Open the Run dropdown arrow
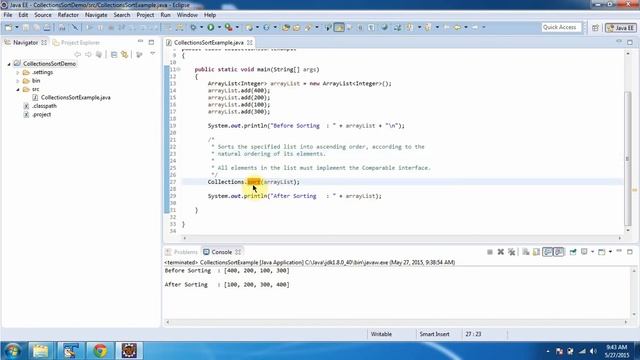The width and height of the screenshot is (640, 360). pyautogui.click(x=219, y=27)
